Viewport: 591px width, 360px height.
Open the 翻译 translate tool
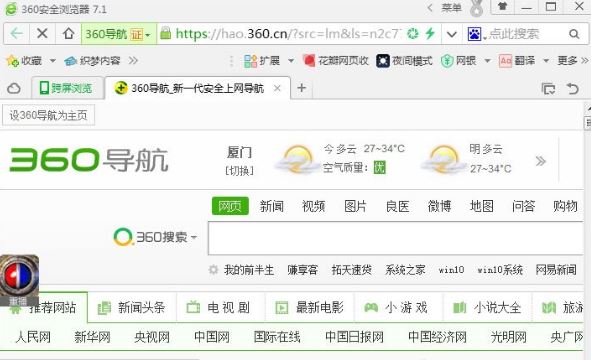point(517,61)
